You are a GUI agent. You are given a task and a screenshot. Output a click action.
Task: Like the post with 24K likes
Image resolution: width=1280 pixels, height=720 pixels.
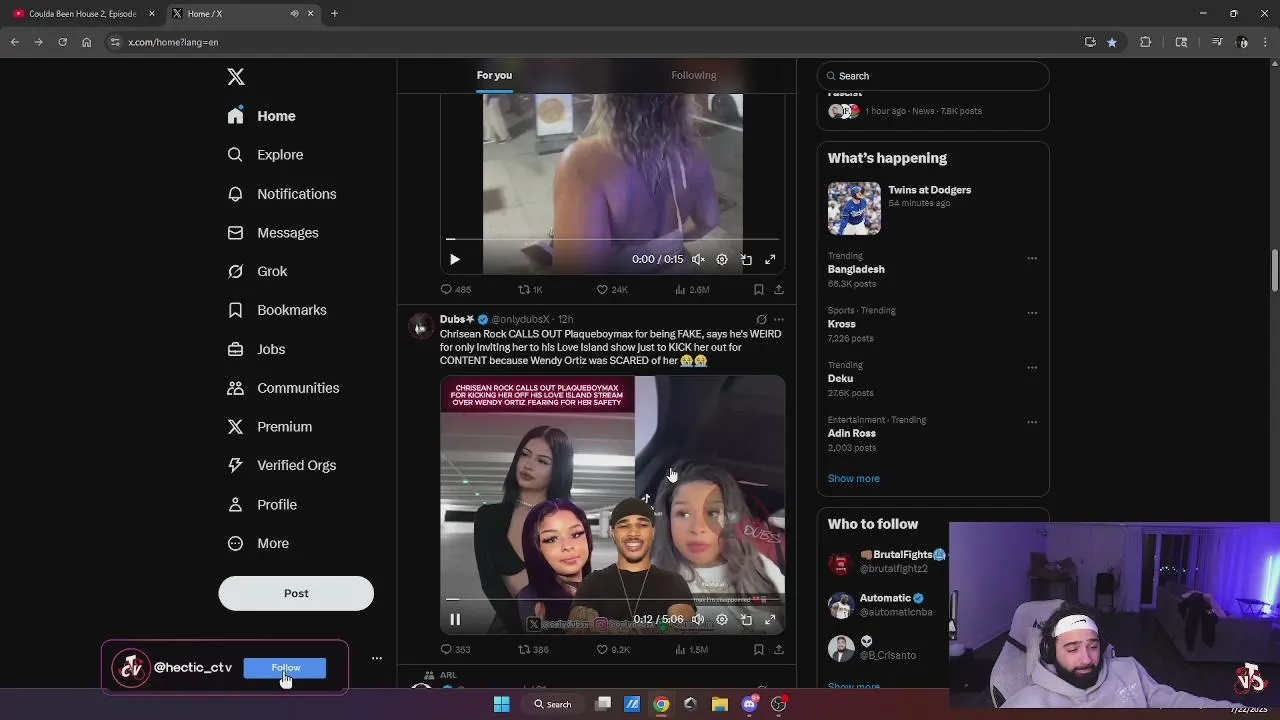point(612,290)
